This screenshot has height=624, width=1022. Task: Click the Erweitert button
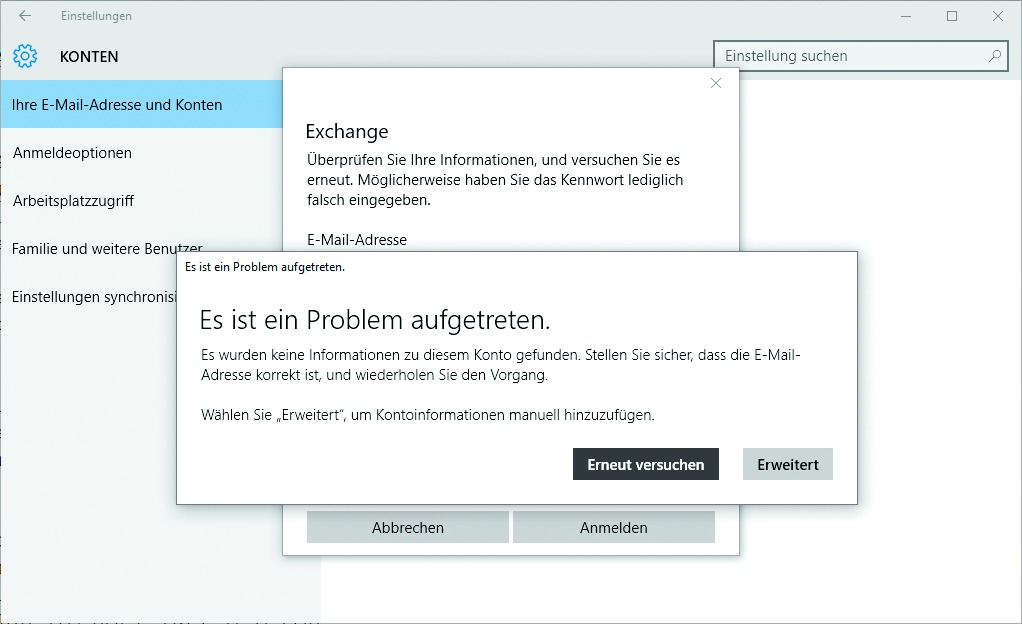[788, 464]
